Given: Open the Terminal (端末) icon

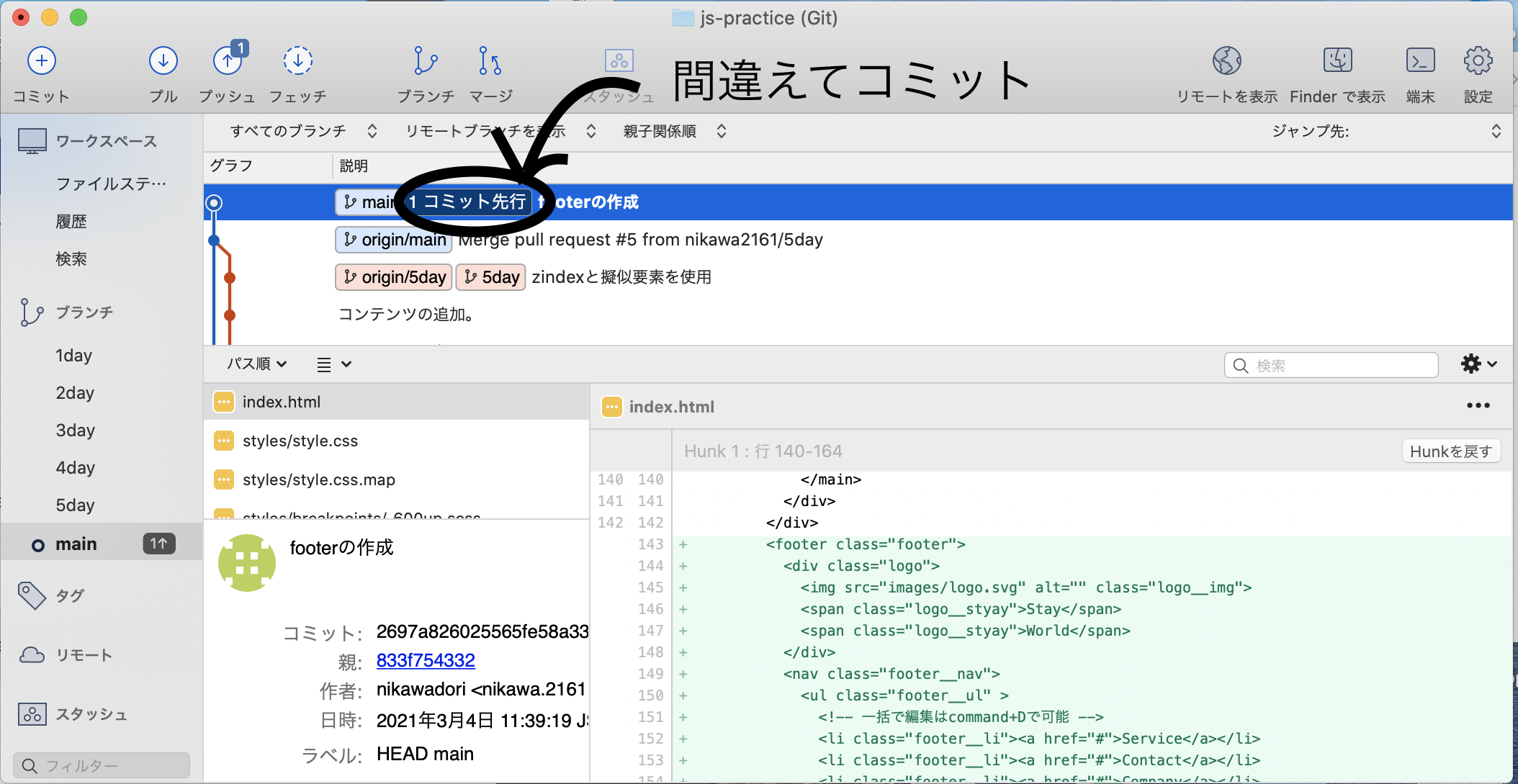Looking at the screenshot, I should point(1420,61).
